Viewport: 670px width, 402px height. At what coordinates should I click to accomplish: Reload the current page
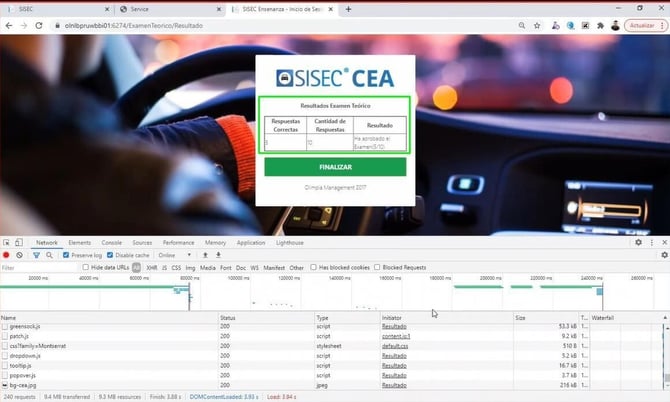click(x=39, y=26)
